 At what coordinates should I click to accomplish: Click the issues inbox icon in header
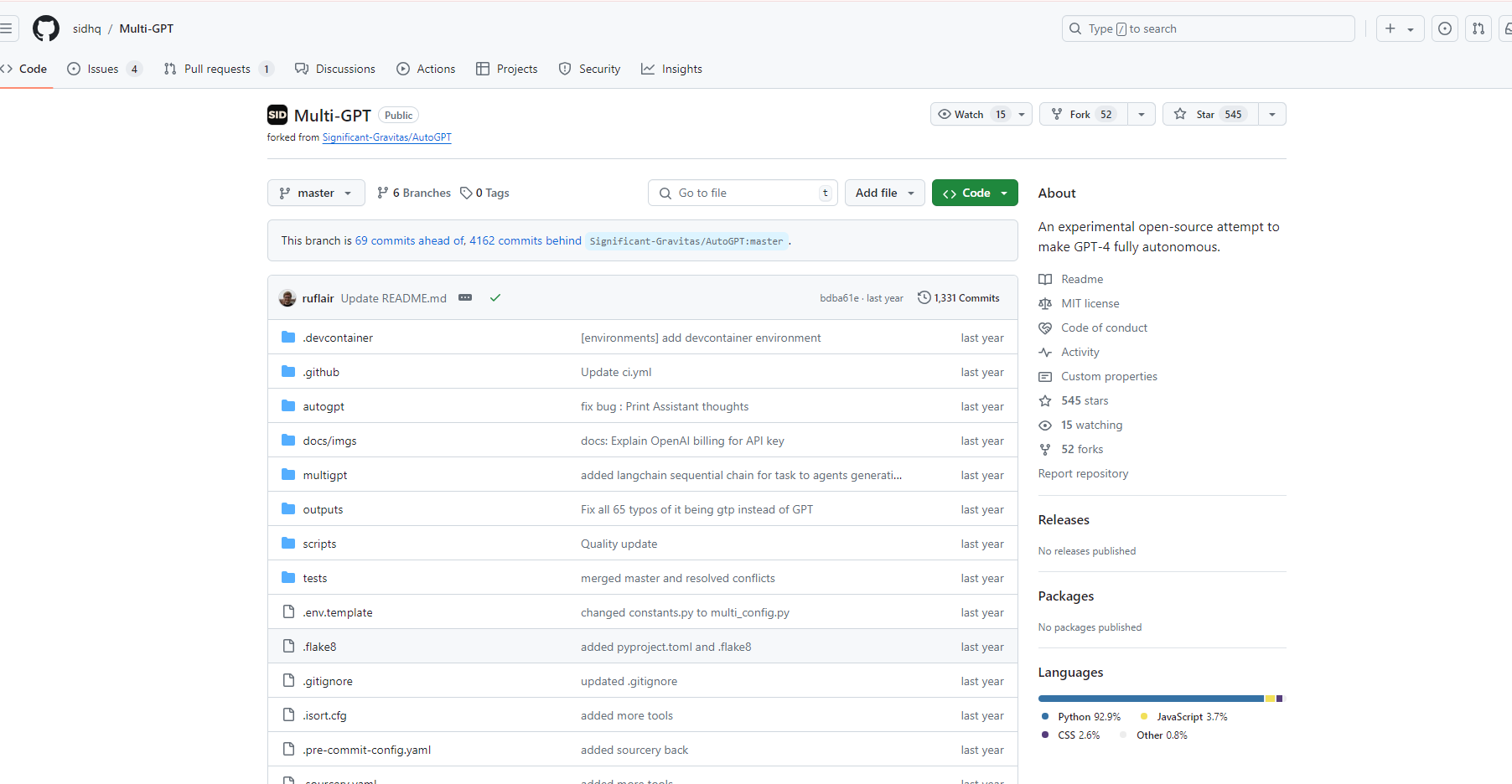[1445, 28]
